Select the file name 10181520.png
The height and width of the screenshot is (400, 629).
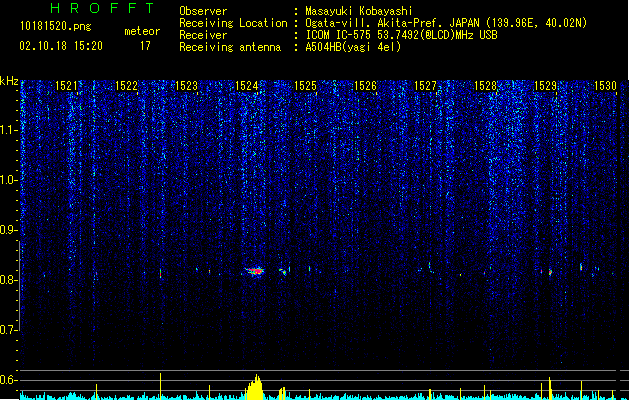pyautogui.click(x=55, y=27)
